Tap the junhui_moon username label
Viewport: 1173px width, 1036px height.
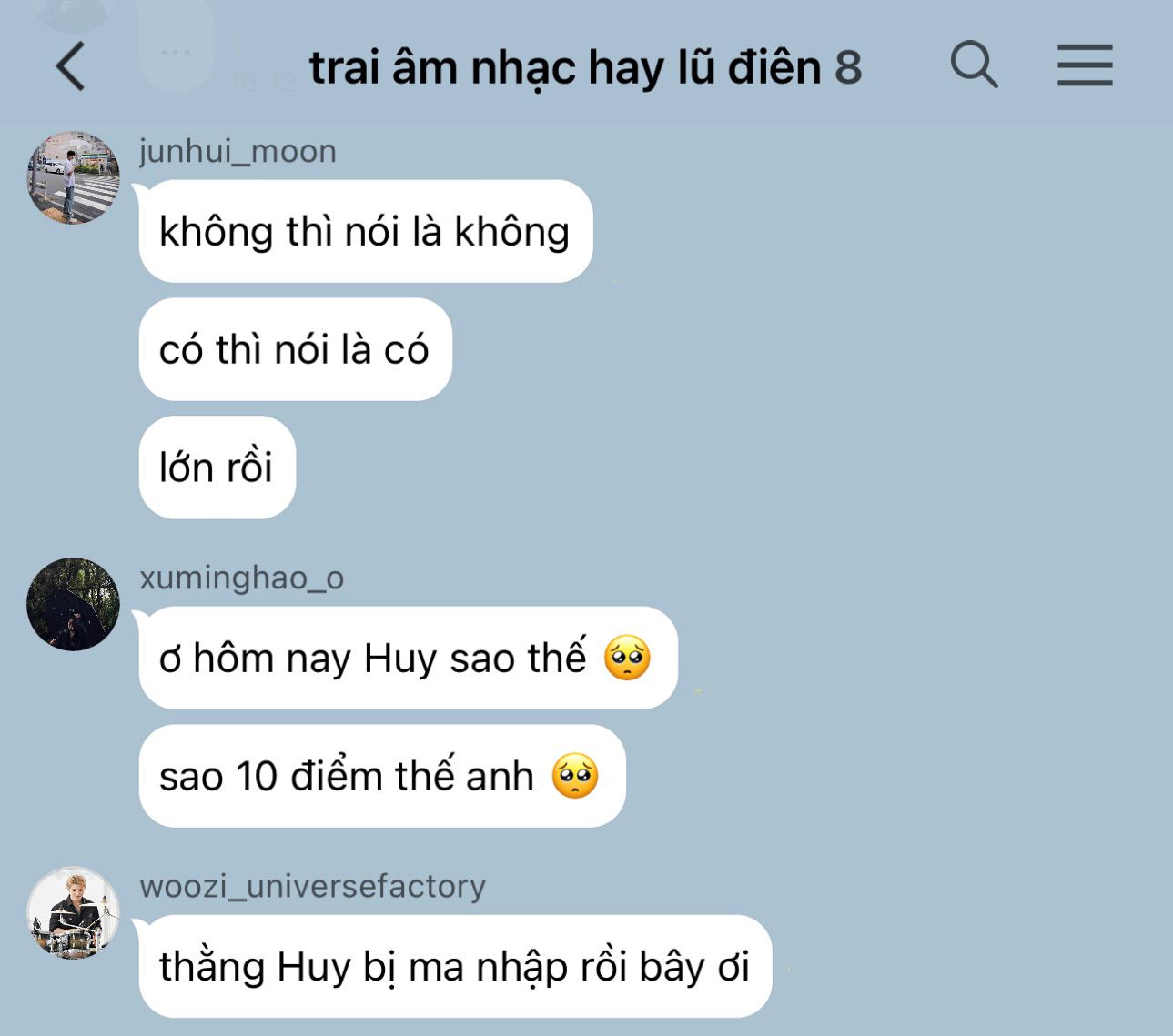point(238,151)
